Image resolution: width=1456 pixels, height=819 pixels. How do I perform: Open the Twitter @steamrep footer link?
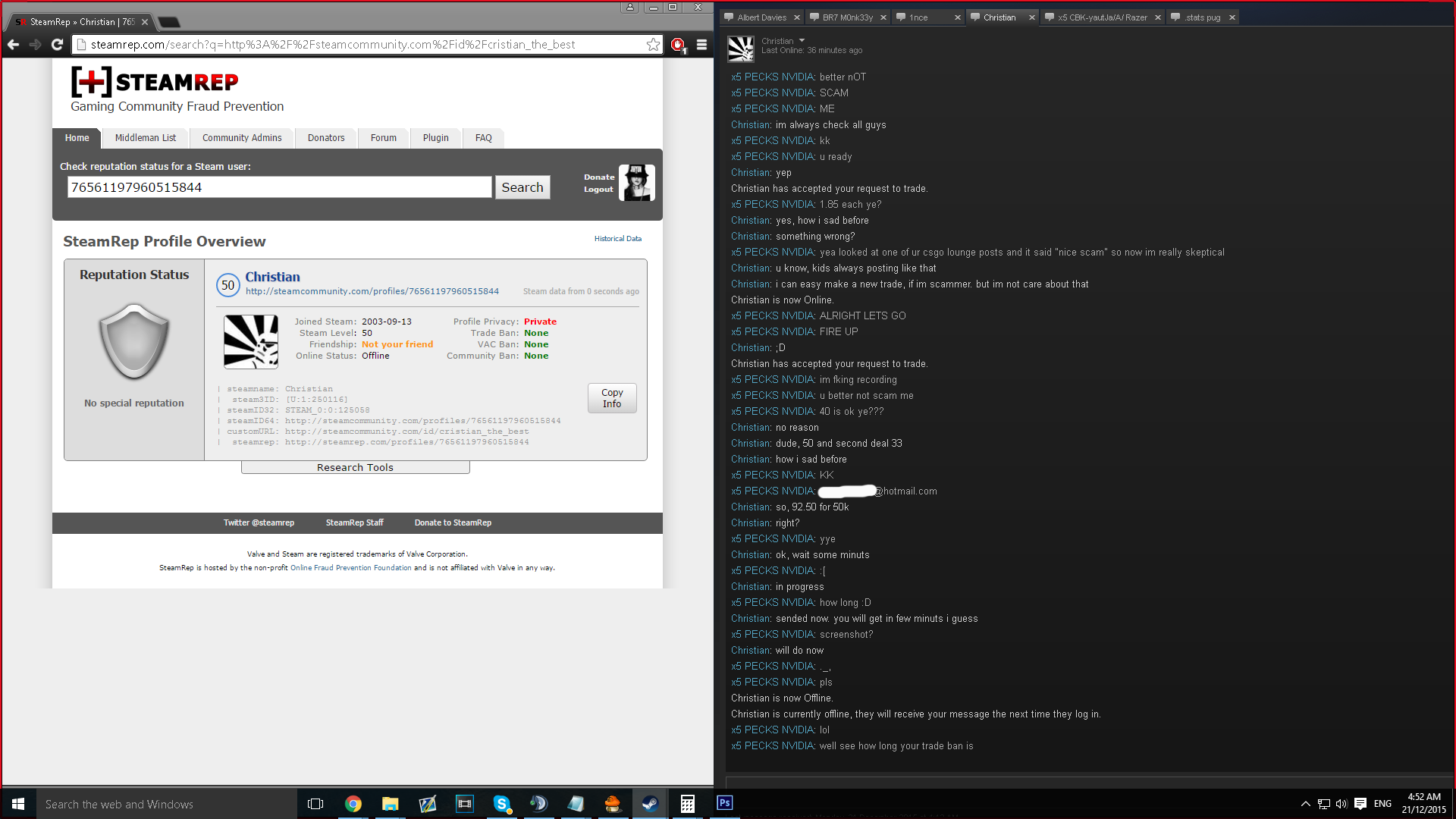259,523
